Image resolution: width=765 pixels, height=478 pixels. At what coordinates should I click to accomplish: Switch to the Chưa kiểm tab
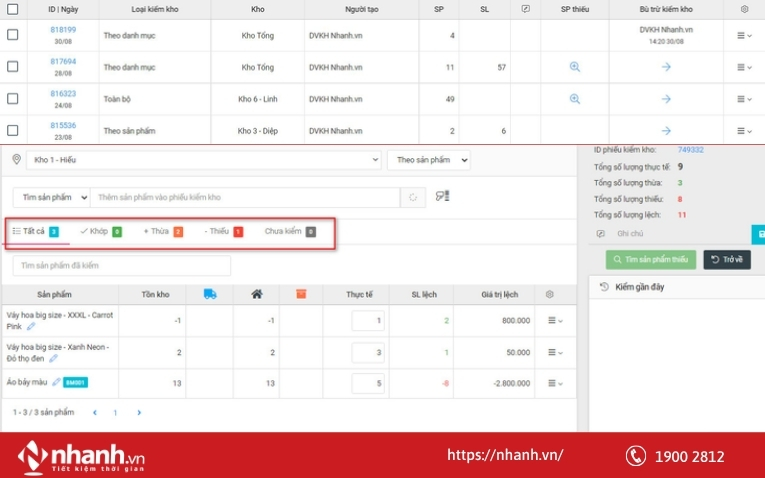[289, 231]
